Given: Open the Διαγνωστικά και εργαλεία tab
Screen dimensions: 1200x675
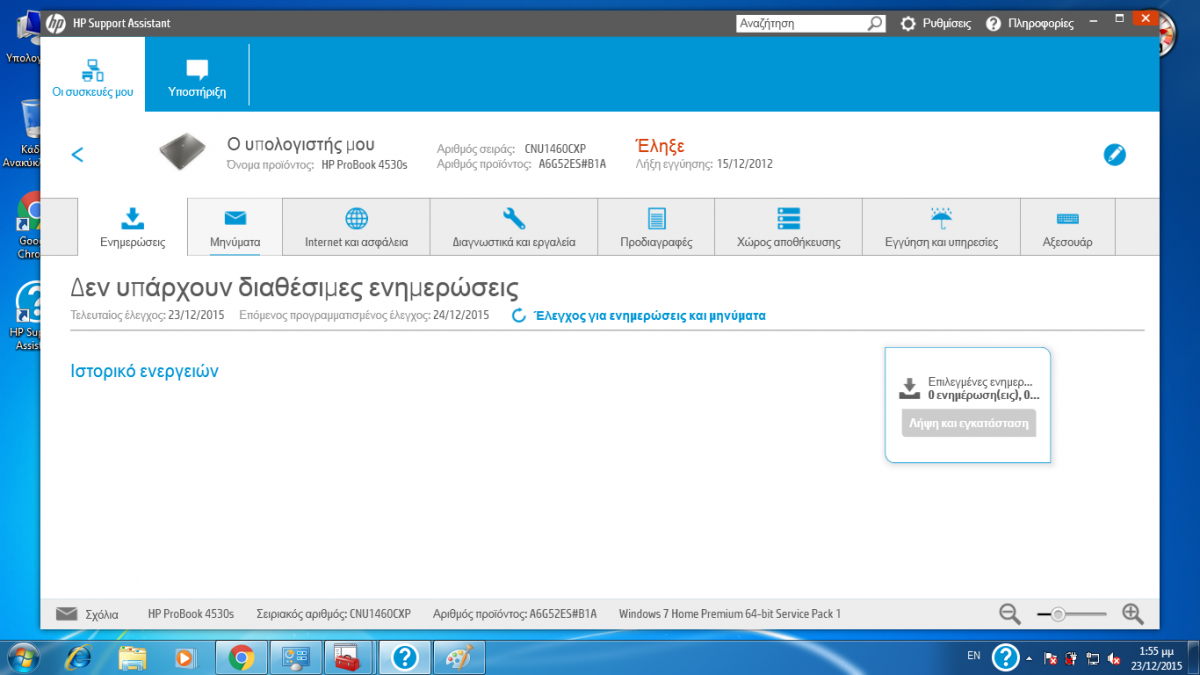Looking at the screenshot, I should [514, 227].
